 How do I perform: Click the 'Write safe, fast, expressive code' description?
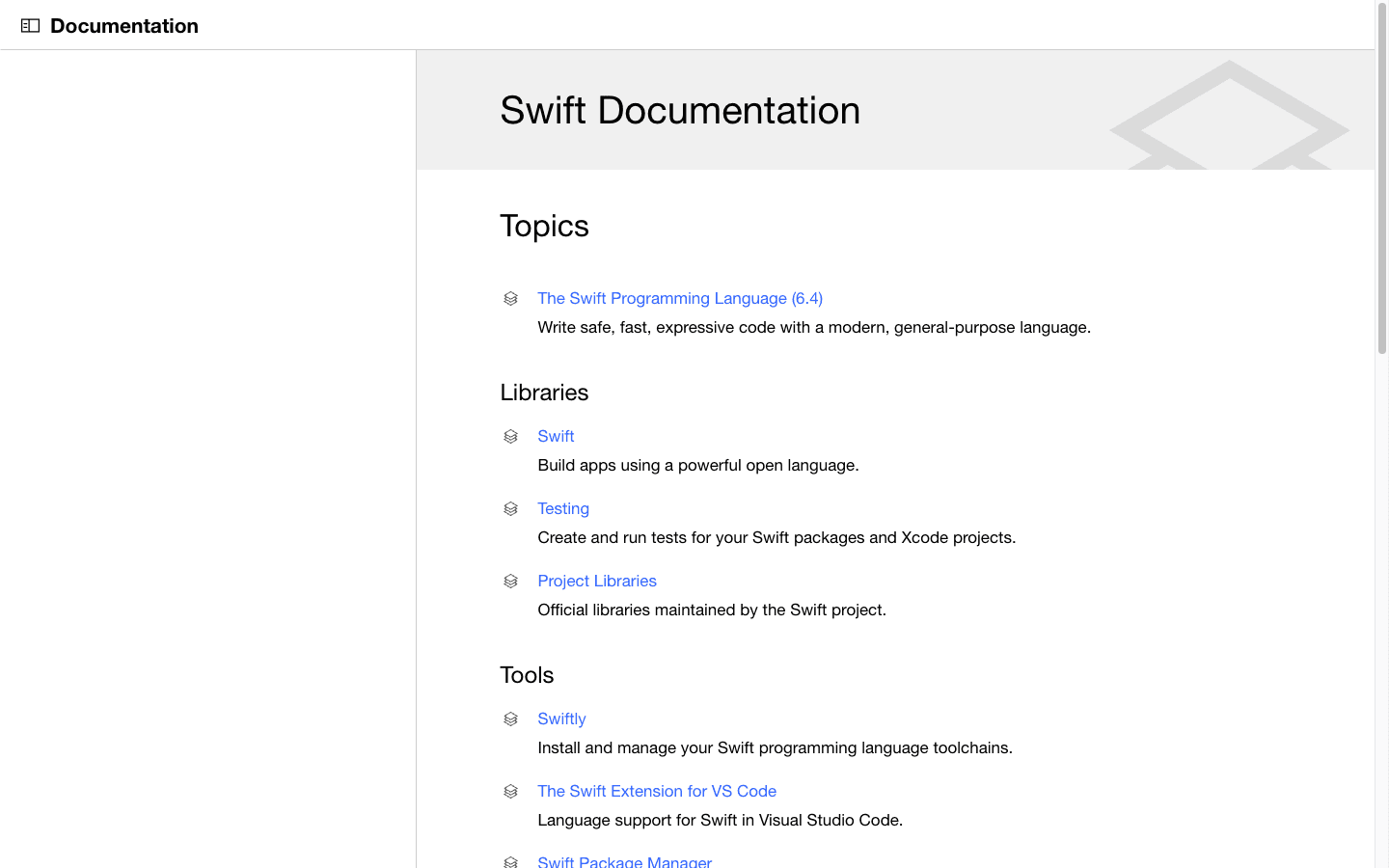(x=814, y=327)
